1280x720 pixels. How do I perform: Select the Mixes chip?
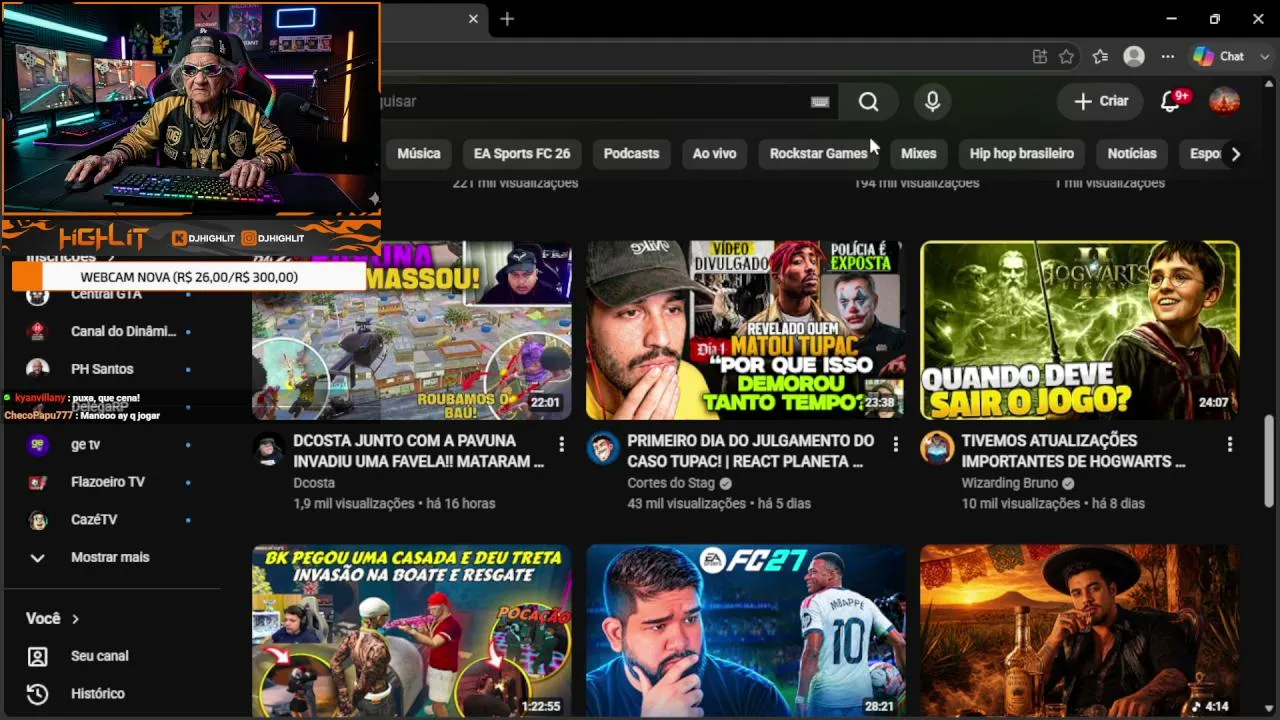tap(918, 154)
